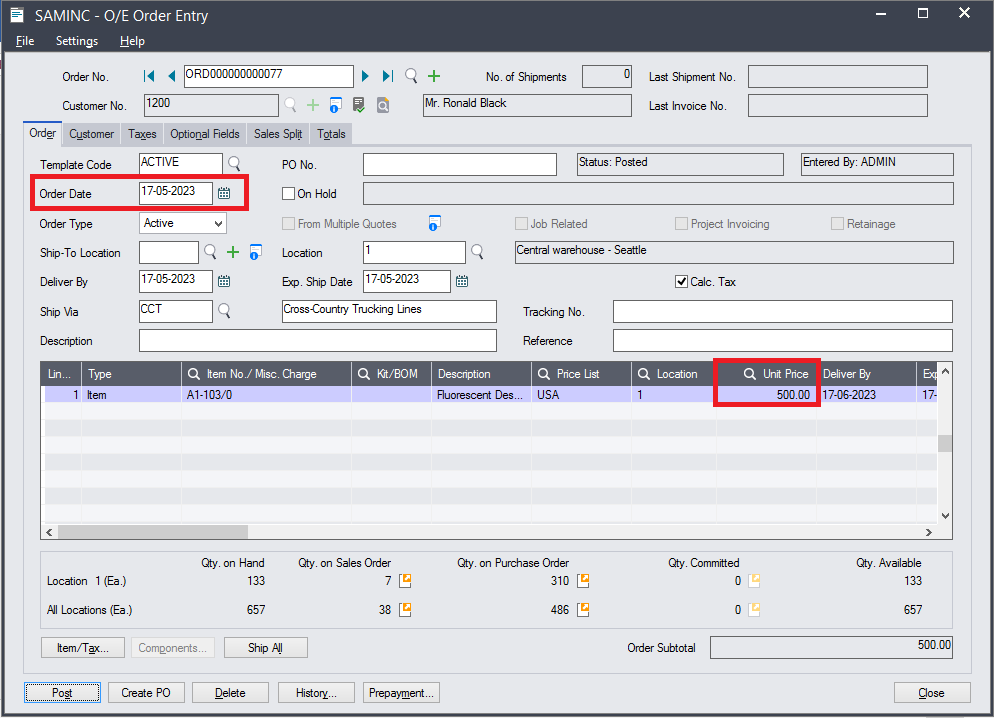This screenshot has height=721, width=1001.
Task: Toggle the Retainage checkbox
Action: (x=838, y=224)
